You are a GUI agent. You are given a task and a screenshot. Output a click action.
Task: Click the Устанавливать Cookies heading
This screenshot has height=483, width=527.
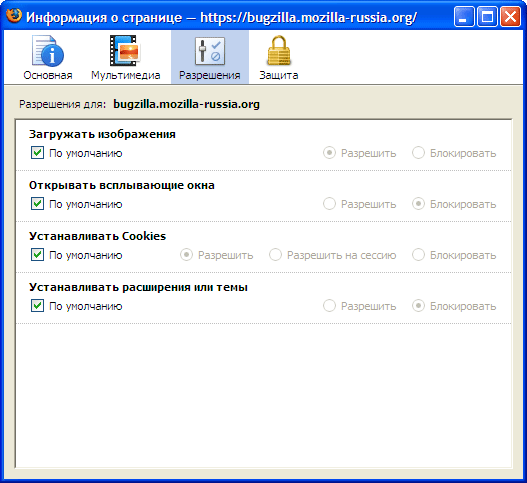(97, 236)
